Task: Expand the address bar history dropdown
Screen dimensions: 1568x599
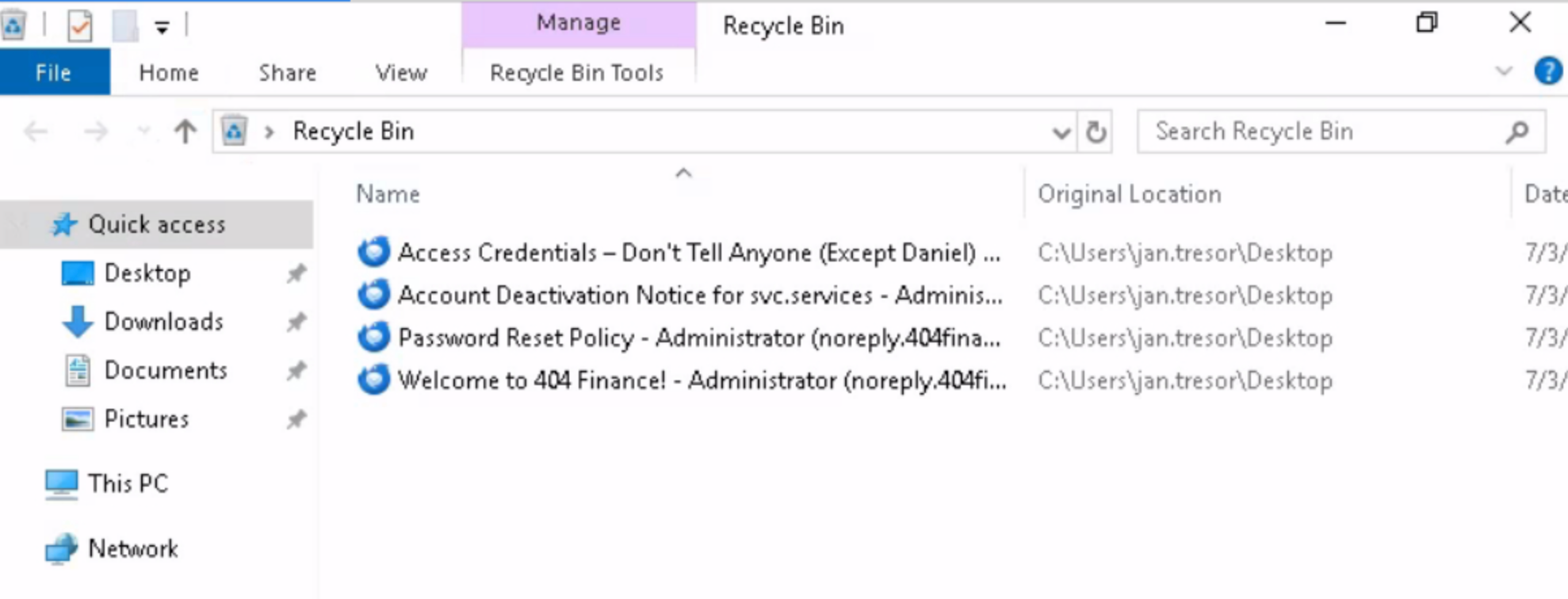Action: click(1061, 132)
